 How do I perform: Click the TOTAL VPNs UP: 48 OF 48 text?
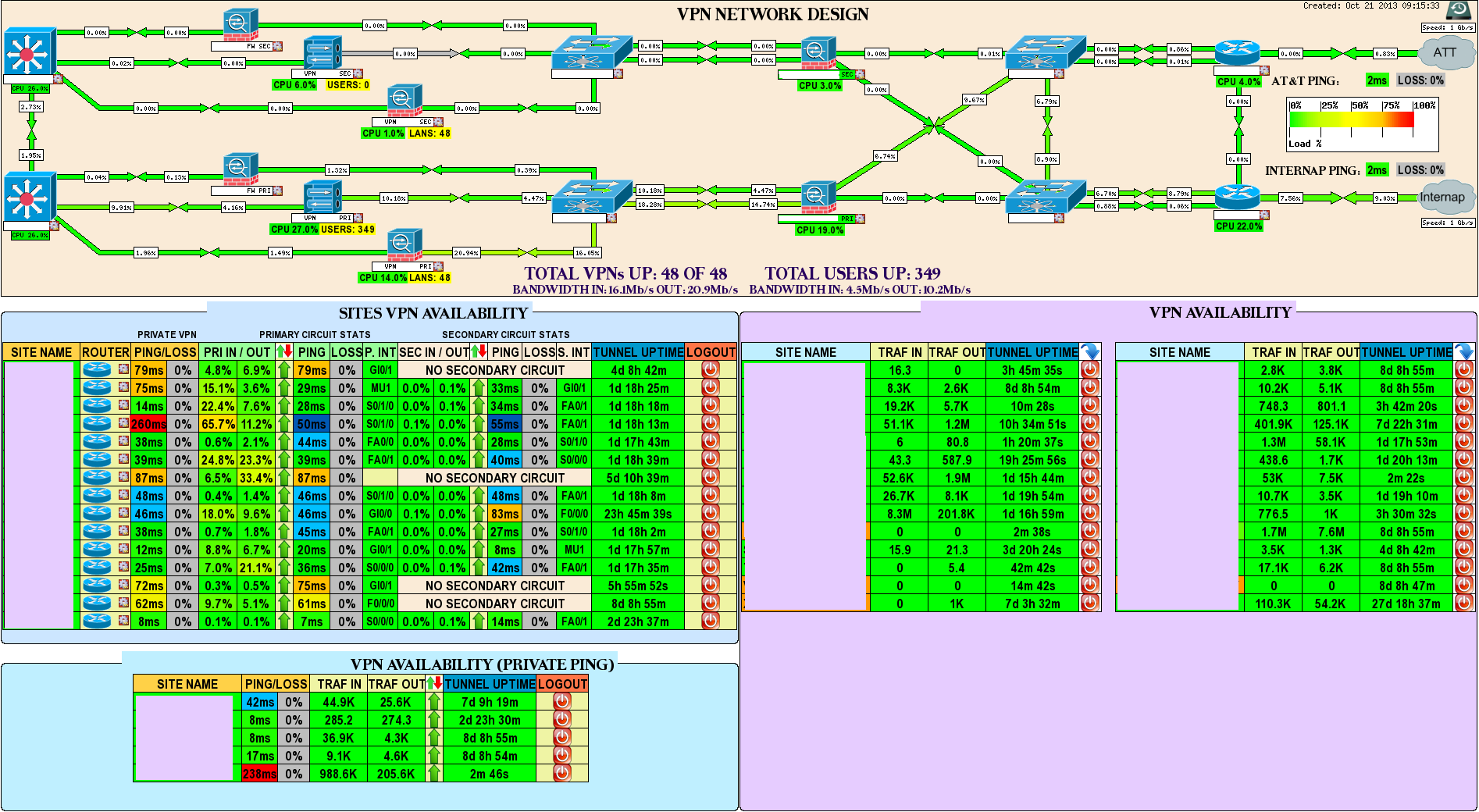[625, 273]
